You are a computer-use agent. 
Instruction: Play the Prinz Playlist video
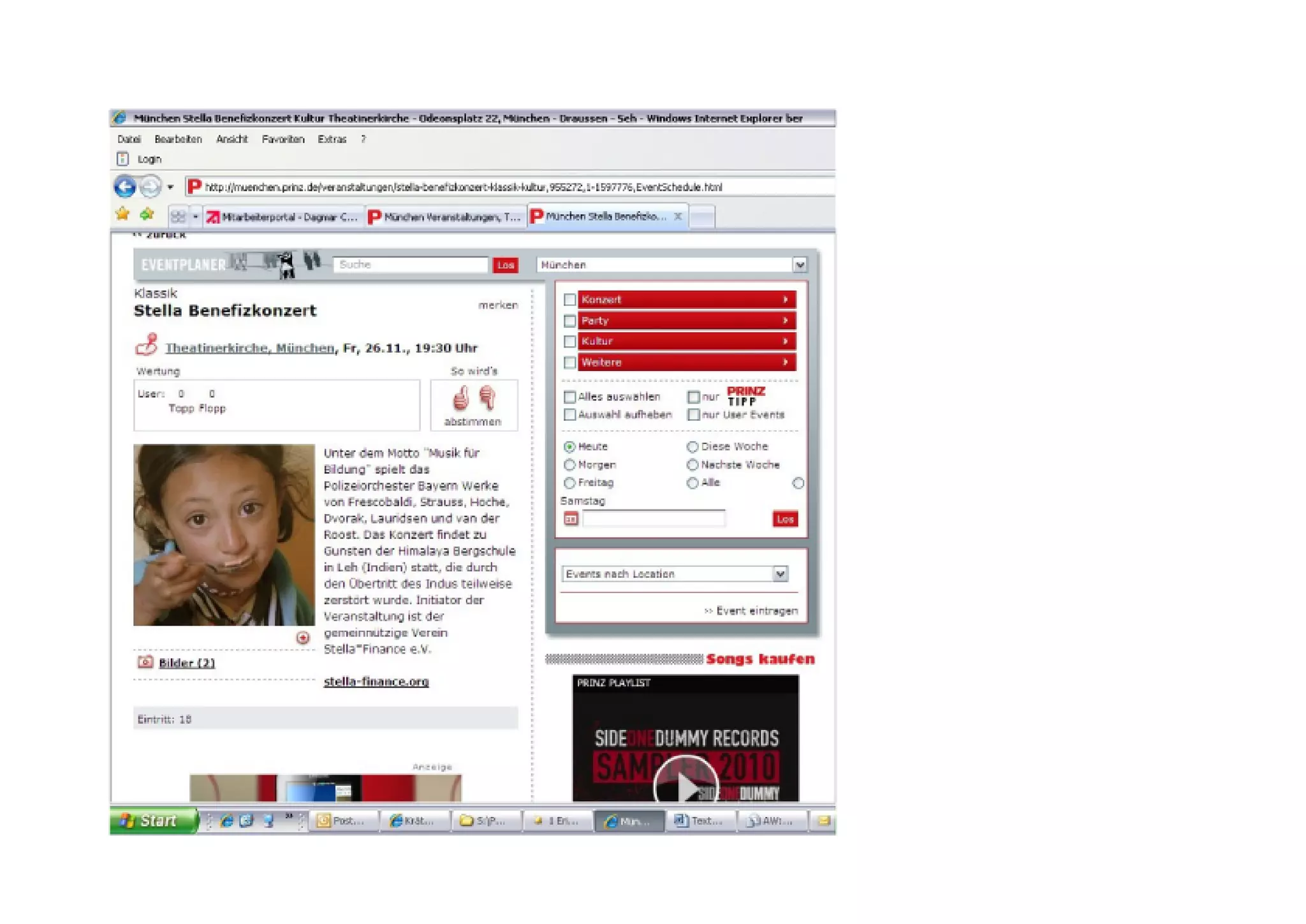[x=686, y=787]
